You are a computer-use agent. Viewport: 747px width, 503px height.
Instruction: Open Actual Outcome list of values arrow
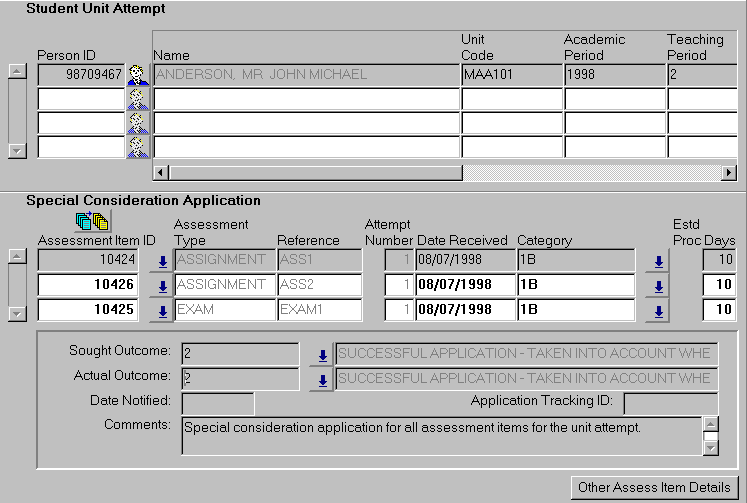pos(322,379)
